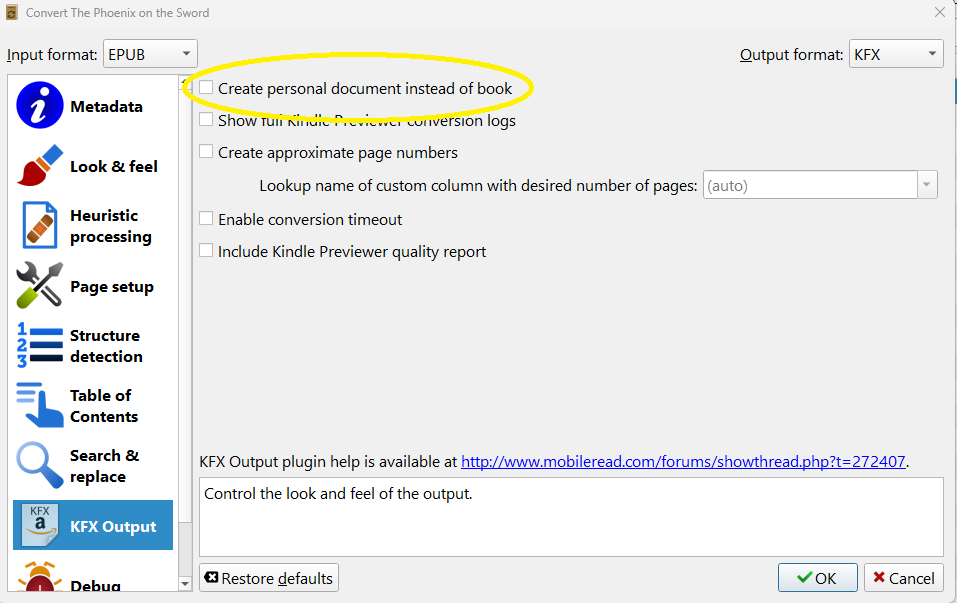Switch to the Look & feel section label
The height and width of the screenshot is (603, 957).
pos(114,166)
